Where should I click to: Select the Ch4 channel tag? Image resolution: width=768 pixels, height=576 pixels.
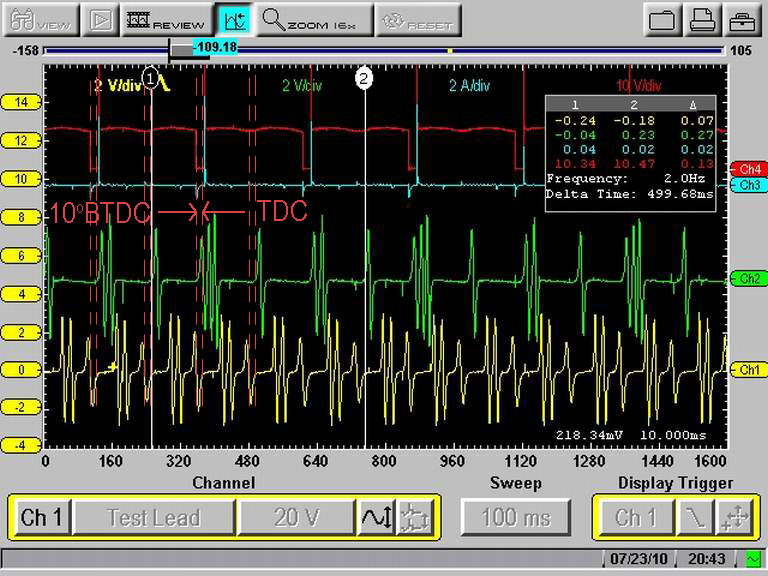(749, 169)
